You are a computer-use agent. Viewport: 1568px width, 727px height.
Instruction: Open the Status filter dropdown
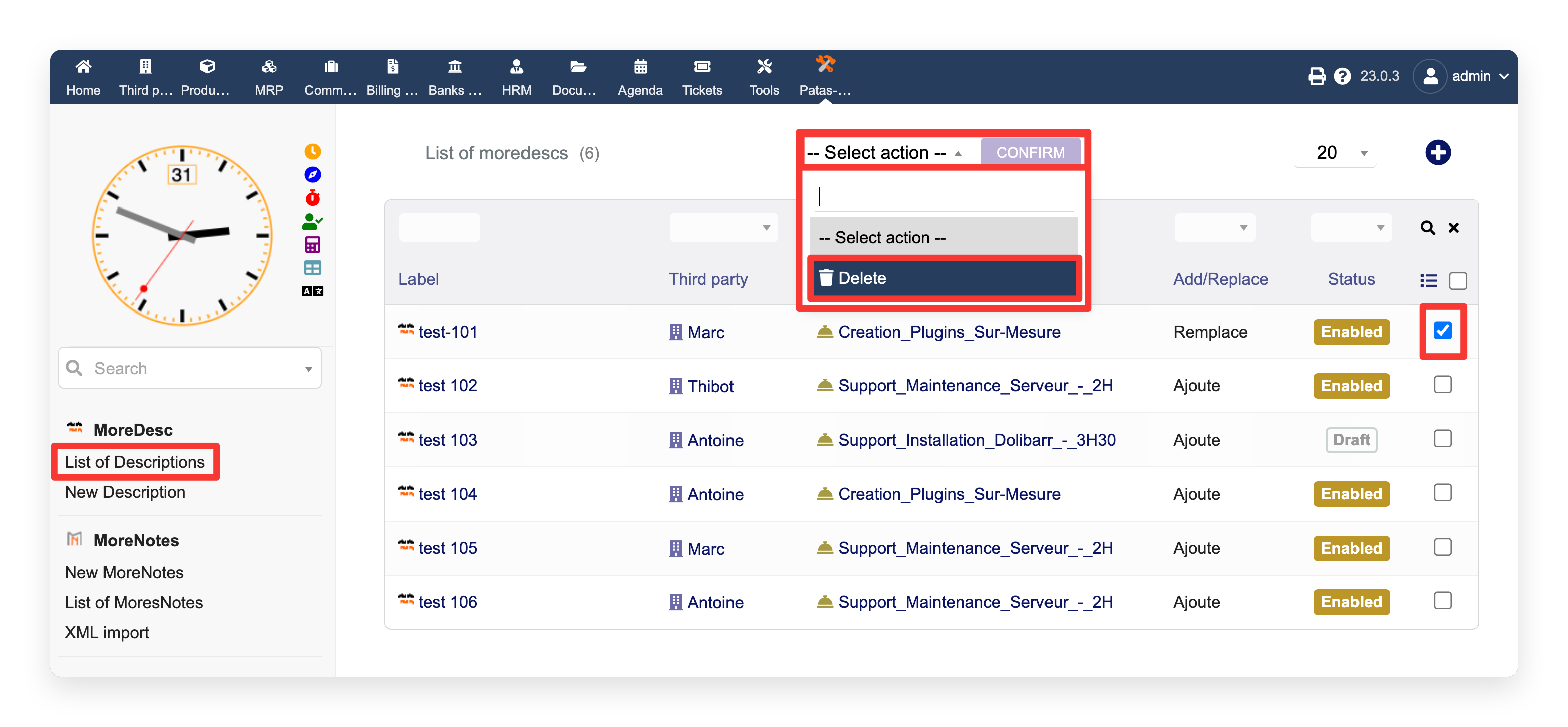pos(1350,228)
